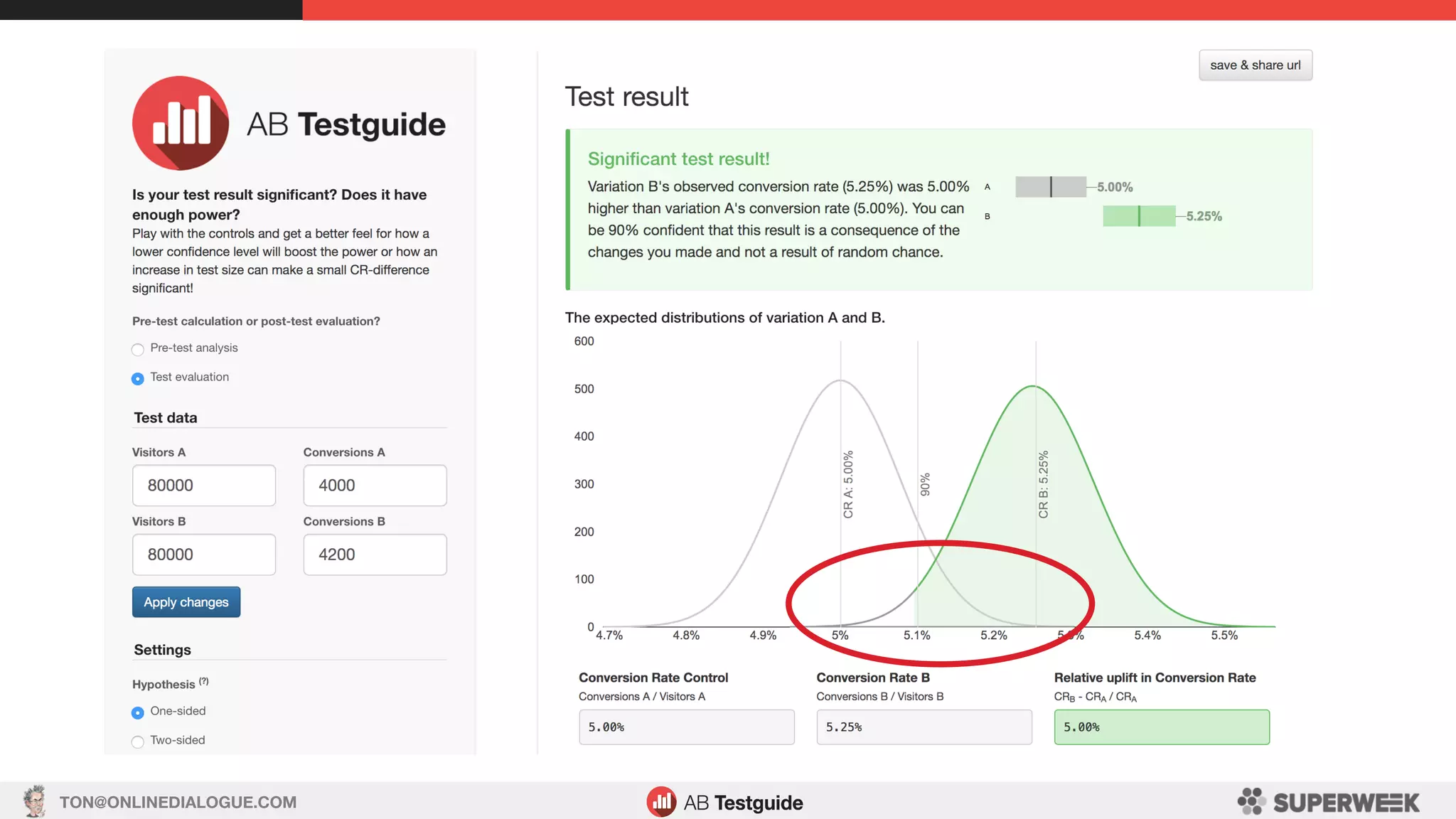The image size is (1456, 819).
Task: Click variation B green confidence interval bar
Action: [x=1138, y=216]
